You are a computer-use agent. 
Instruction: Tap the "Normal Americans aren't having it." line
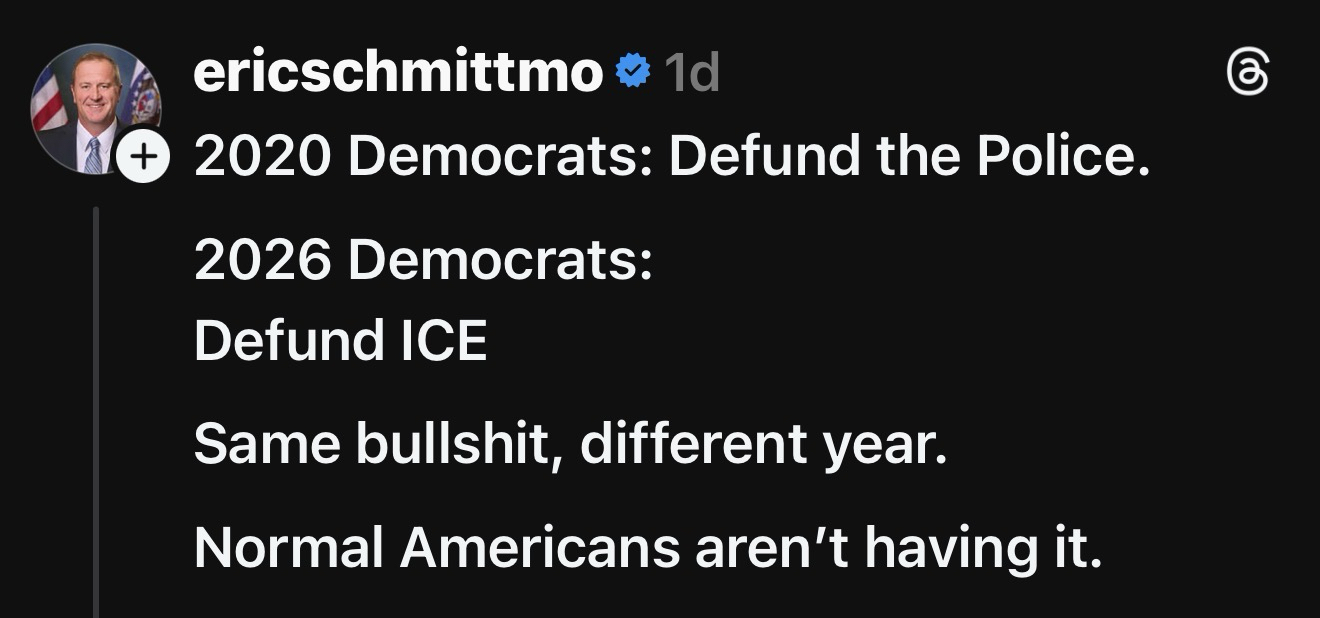tap(647, 546)
